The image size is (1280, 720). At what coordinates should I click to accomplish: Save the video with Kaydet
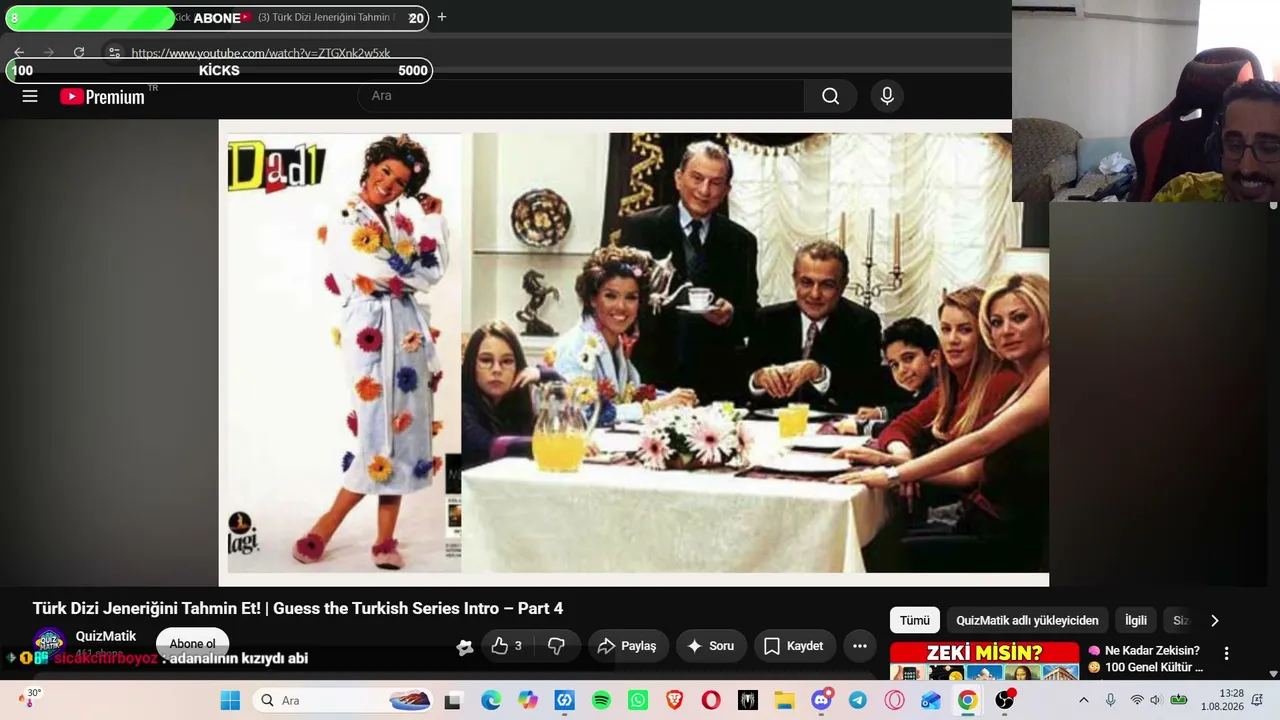click(794, 646)
